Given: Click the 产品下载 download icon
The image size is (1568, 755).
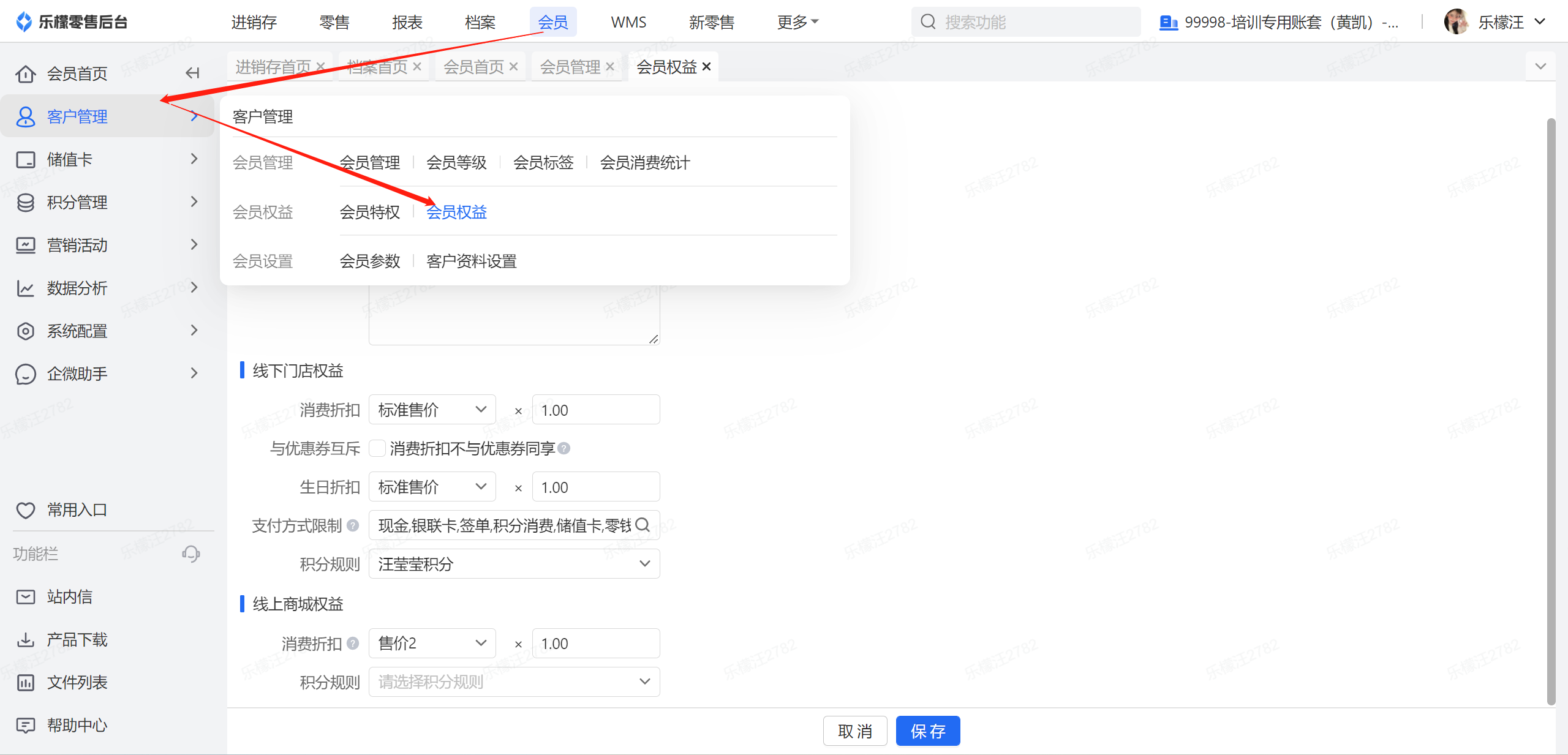Looking at the screenshot, I should point(25,639).
